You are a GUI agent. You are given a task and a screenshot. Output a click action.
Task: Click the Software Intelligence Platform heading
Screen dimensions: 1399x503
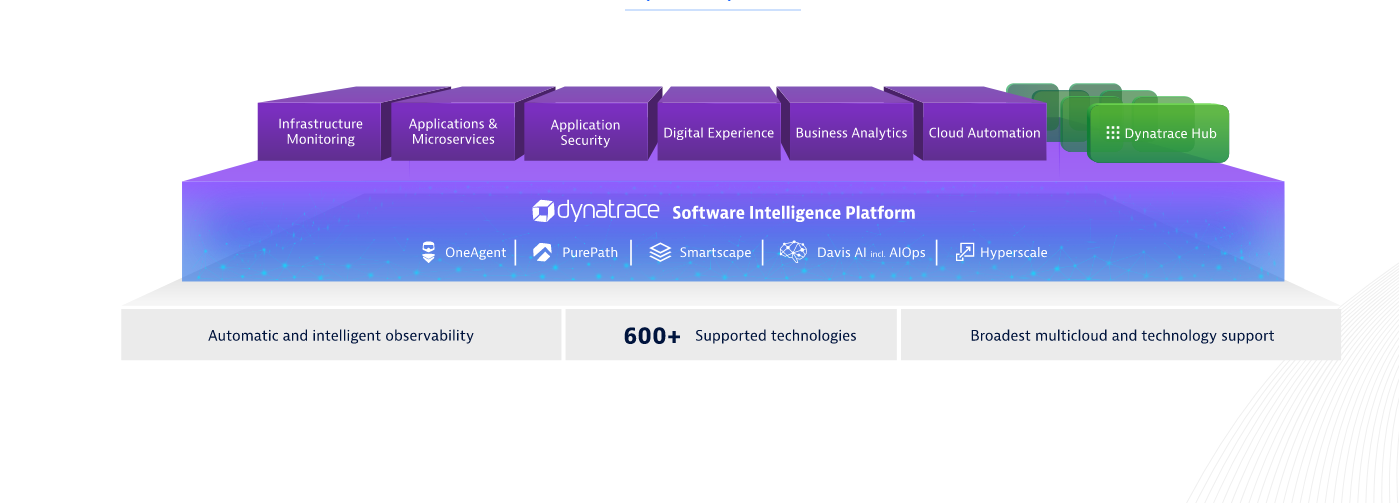794,212
